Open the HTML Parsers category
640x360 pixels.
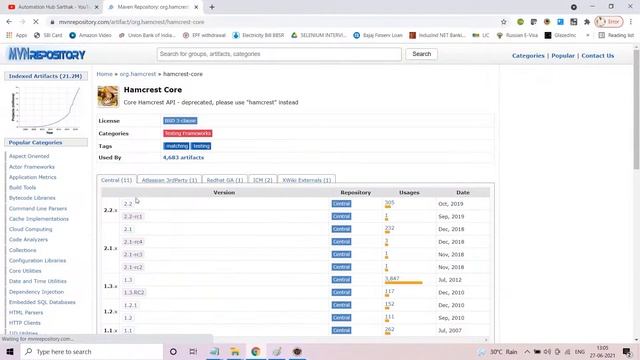tap(26, 313)
